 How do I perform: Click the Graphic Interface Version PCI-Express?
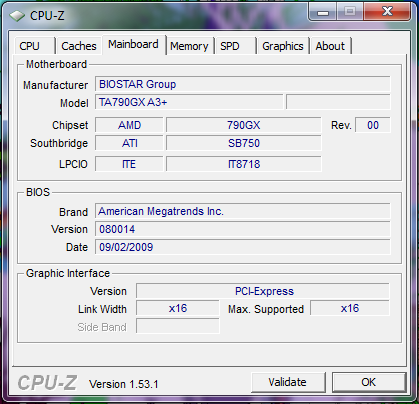[263, 291]
